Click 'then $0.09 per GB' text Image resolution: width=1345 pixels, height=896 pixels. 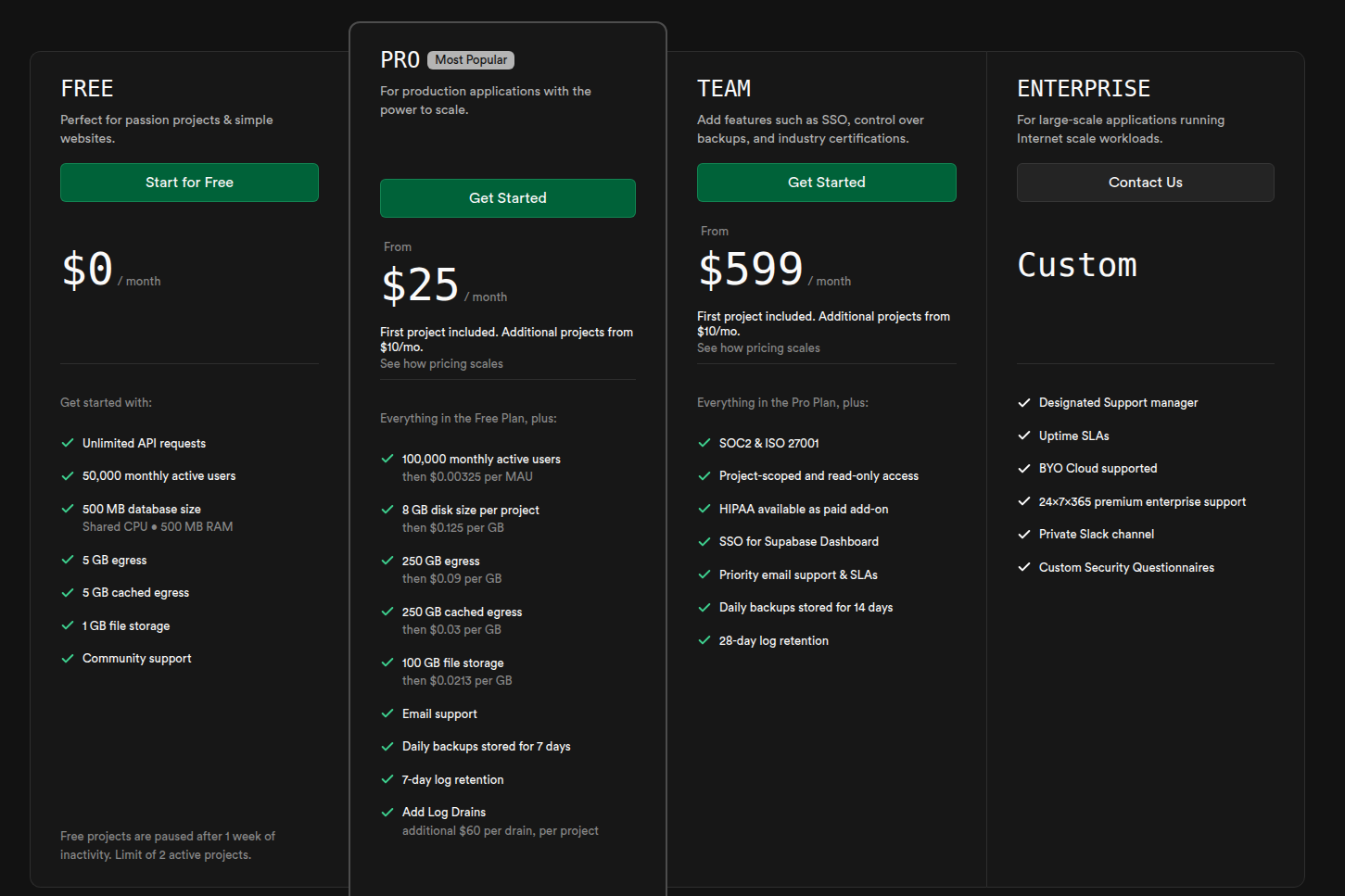tap(451, 579)
